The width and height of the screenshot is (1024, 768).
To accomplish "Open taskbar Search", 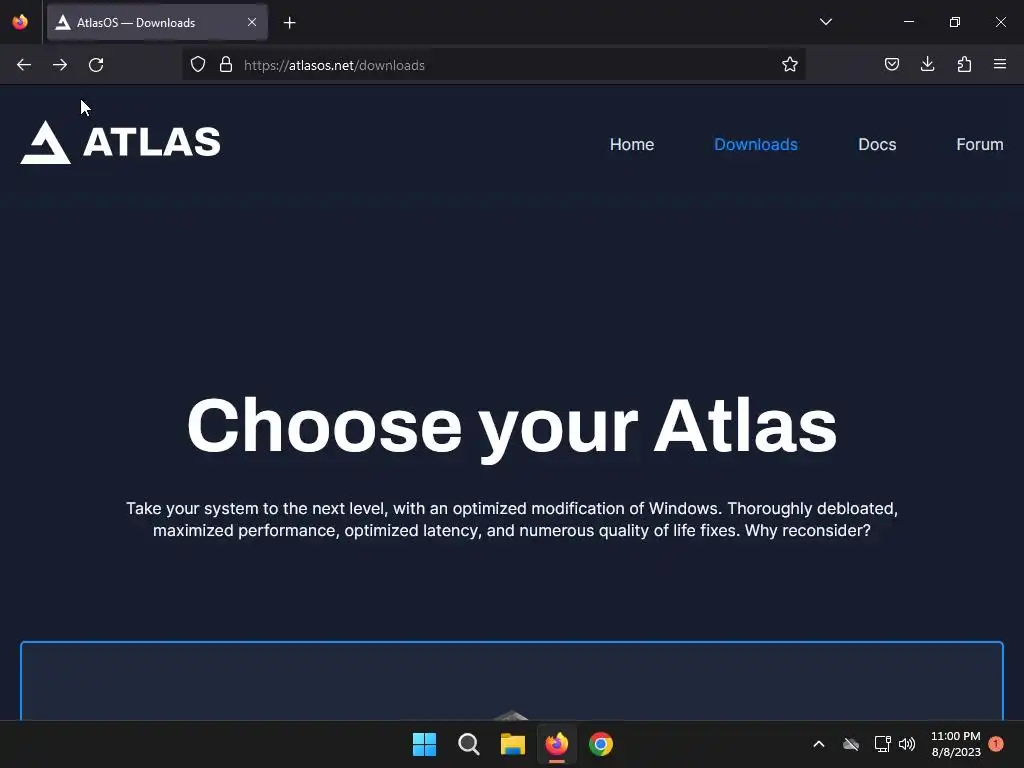I will [x=468, y=744].
